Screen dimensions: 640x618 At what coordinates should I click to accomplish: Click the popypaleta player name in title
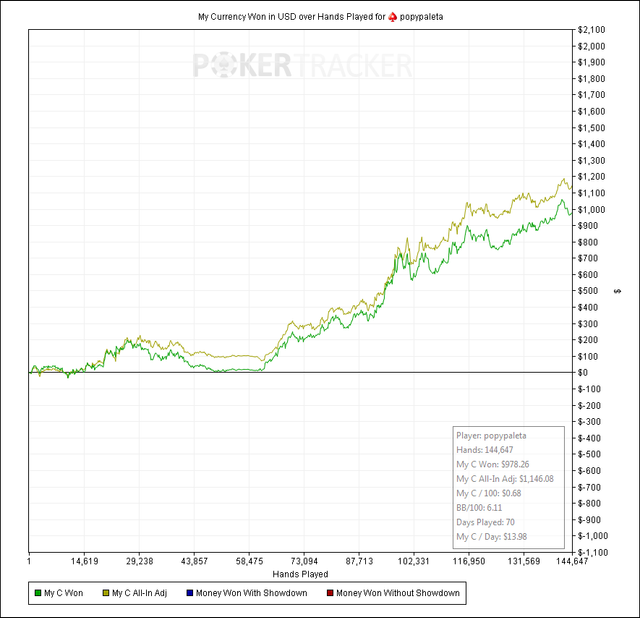421,17
